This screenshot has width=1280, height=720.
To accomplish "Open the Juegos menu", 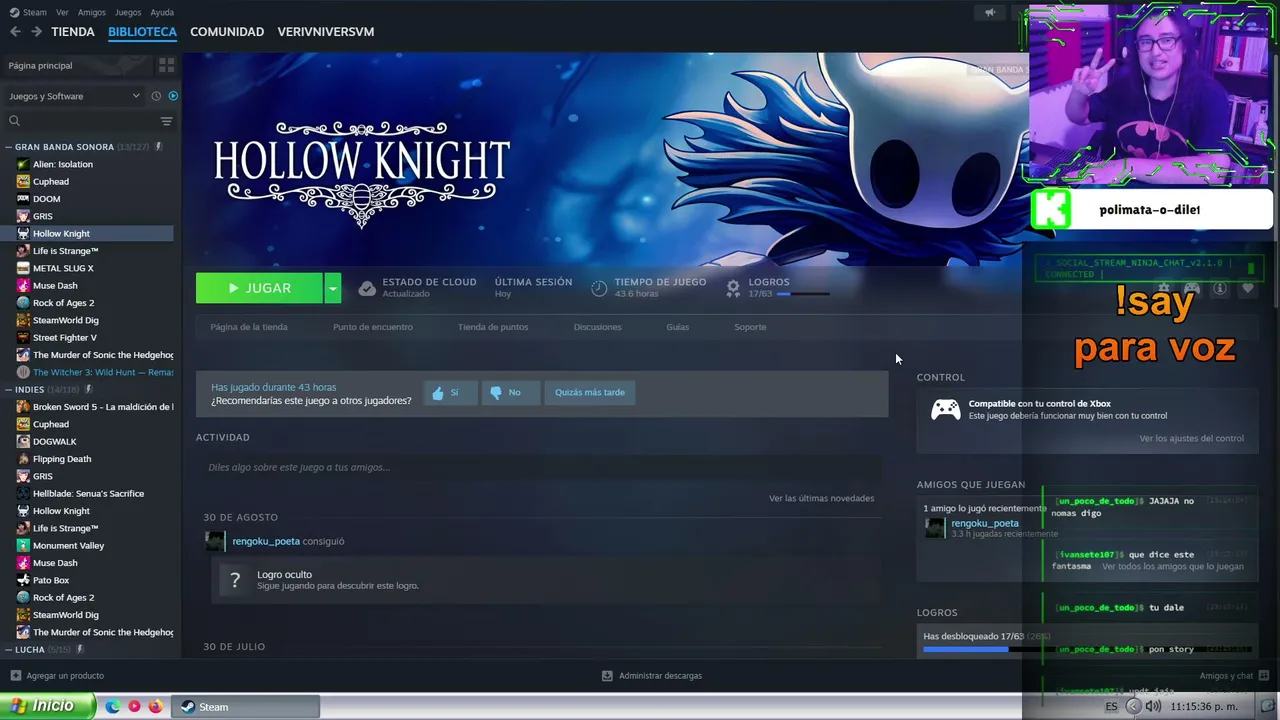I will (128, 13).
